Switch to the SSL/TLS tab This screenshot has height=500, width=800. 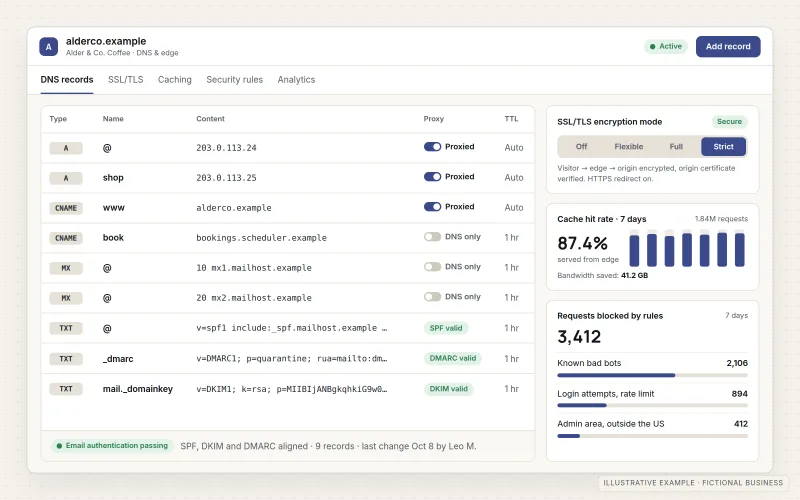(126, 80)
